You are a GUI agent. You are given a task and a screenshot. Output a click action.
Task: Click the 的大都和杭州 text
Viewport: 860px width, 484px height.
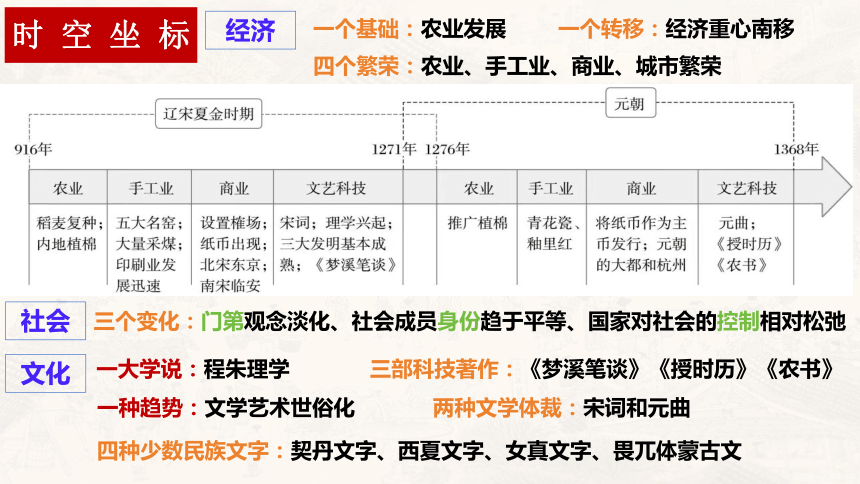(641, 264)
